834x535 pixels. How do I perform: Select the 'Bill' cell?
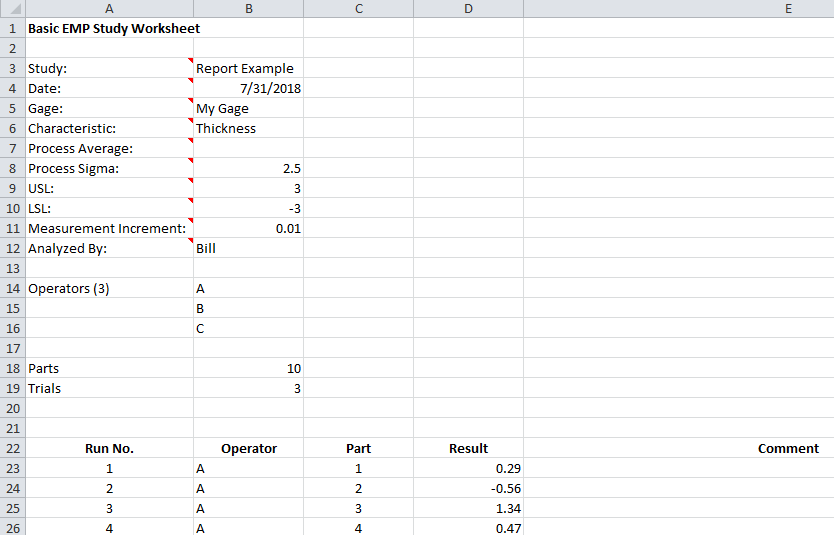coord(248,248)
